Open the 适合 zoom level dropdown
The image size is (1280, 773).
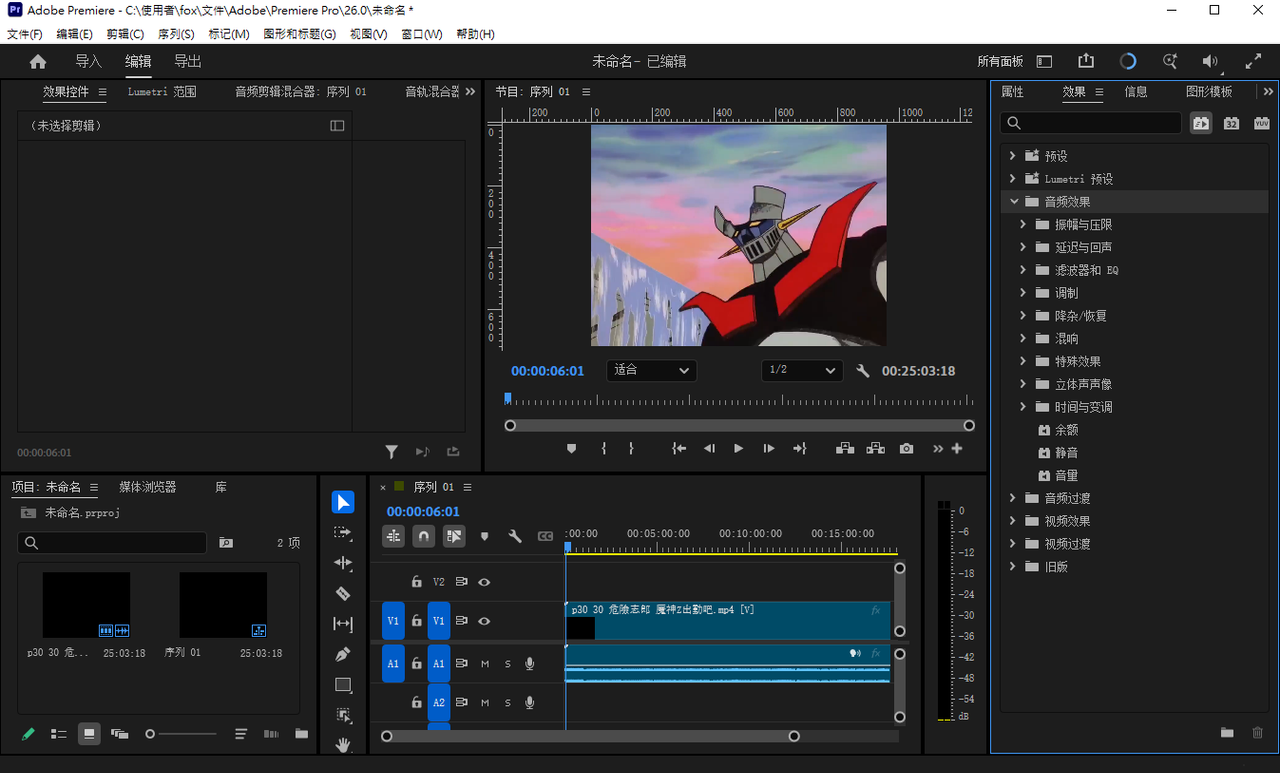[x=652, y=370]
